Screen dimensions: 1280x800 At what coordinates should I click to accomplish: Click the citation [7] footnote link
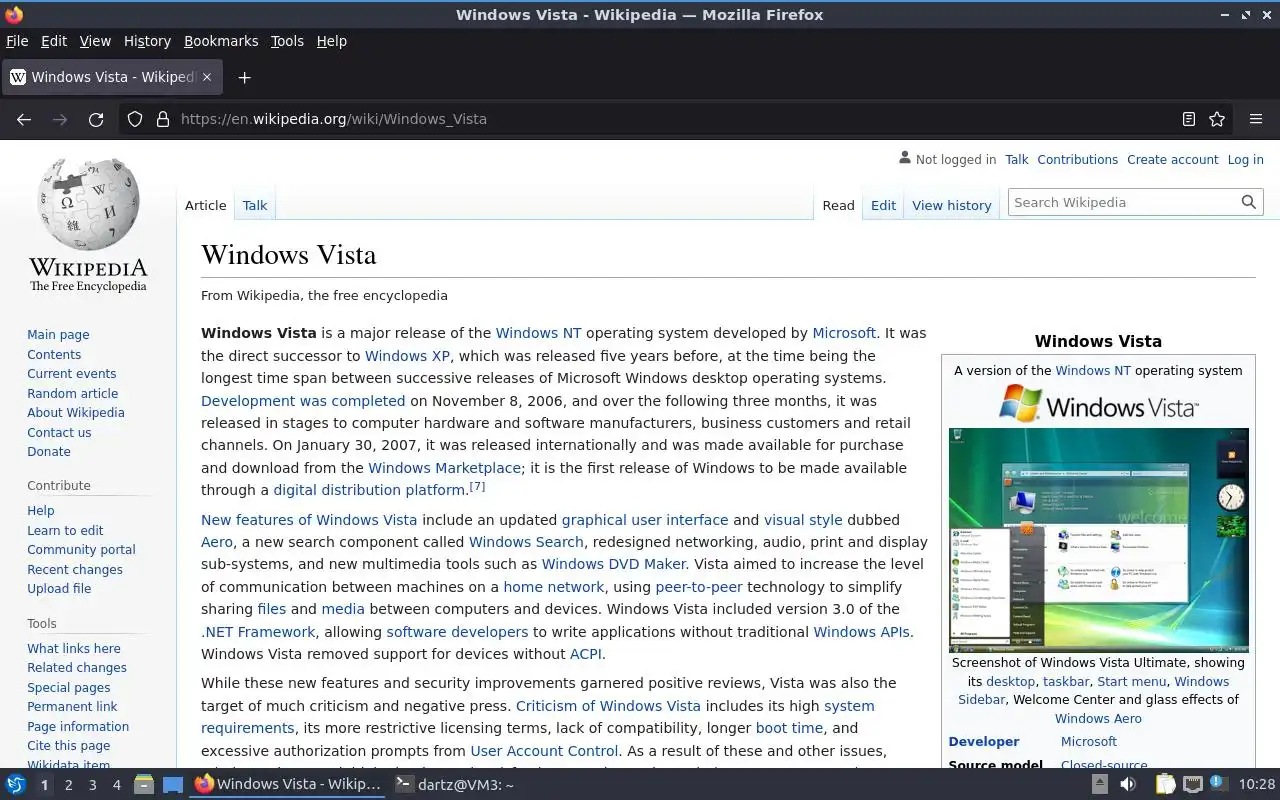click(x=477, y=487)
